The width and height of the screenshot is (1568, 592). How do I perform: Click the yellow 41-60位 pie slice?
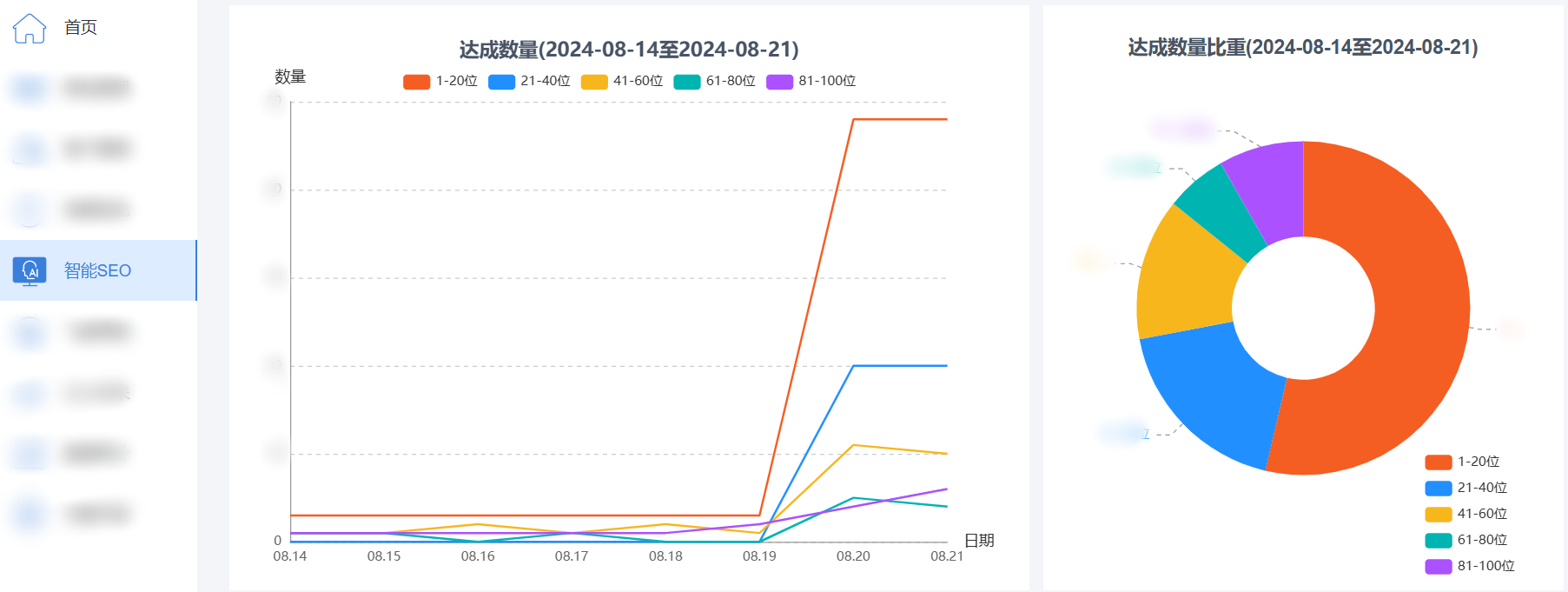(1186, 278)
